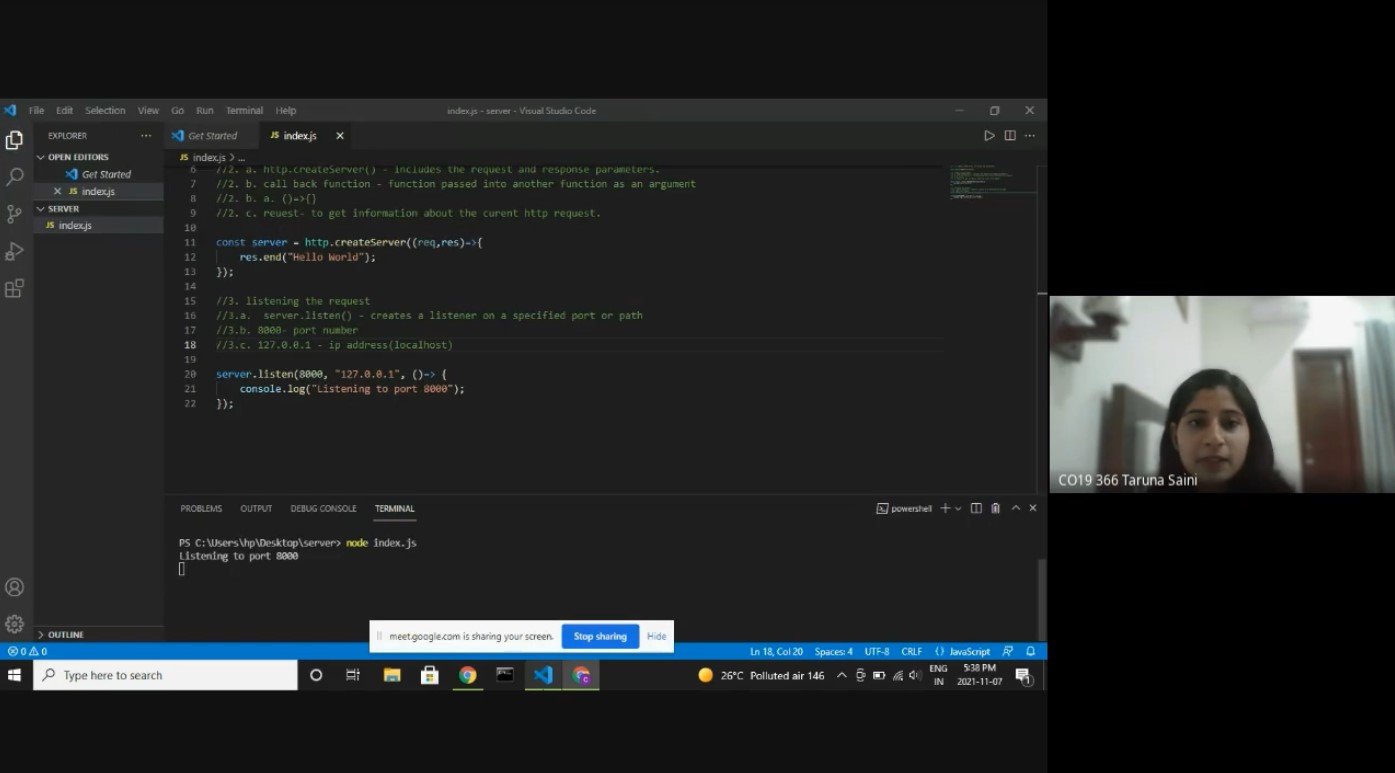Screen dimensions: 1395x773
Task: Expand the OUTLINE section
Action: (x=65, y=635)
